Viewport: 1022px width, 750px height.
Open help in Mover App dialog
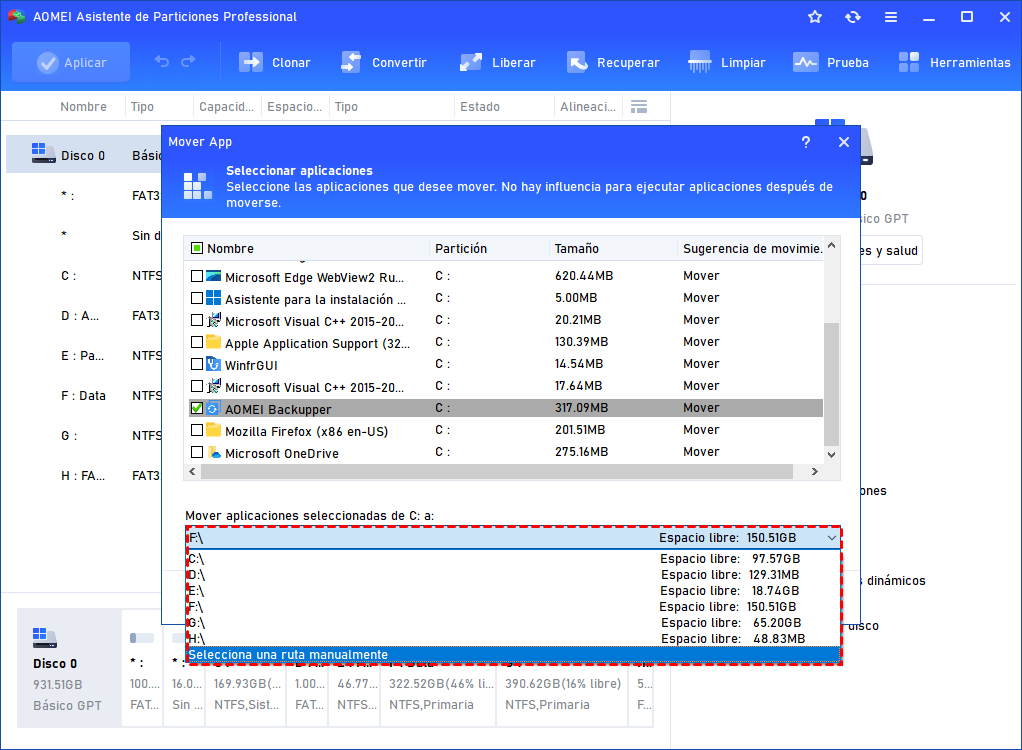pyautogui.click(x=806, y=142)
